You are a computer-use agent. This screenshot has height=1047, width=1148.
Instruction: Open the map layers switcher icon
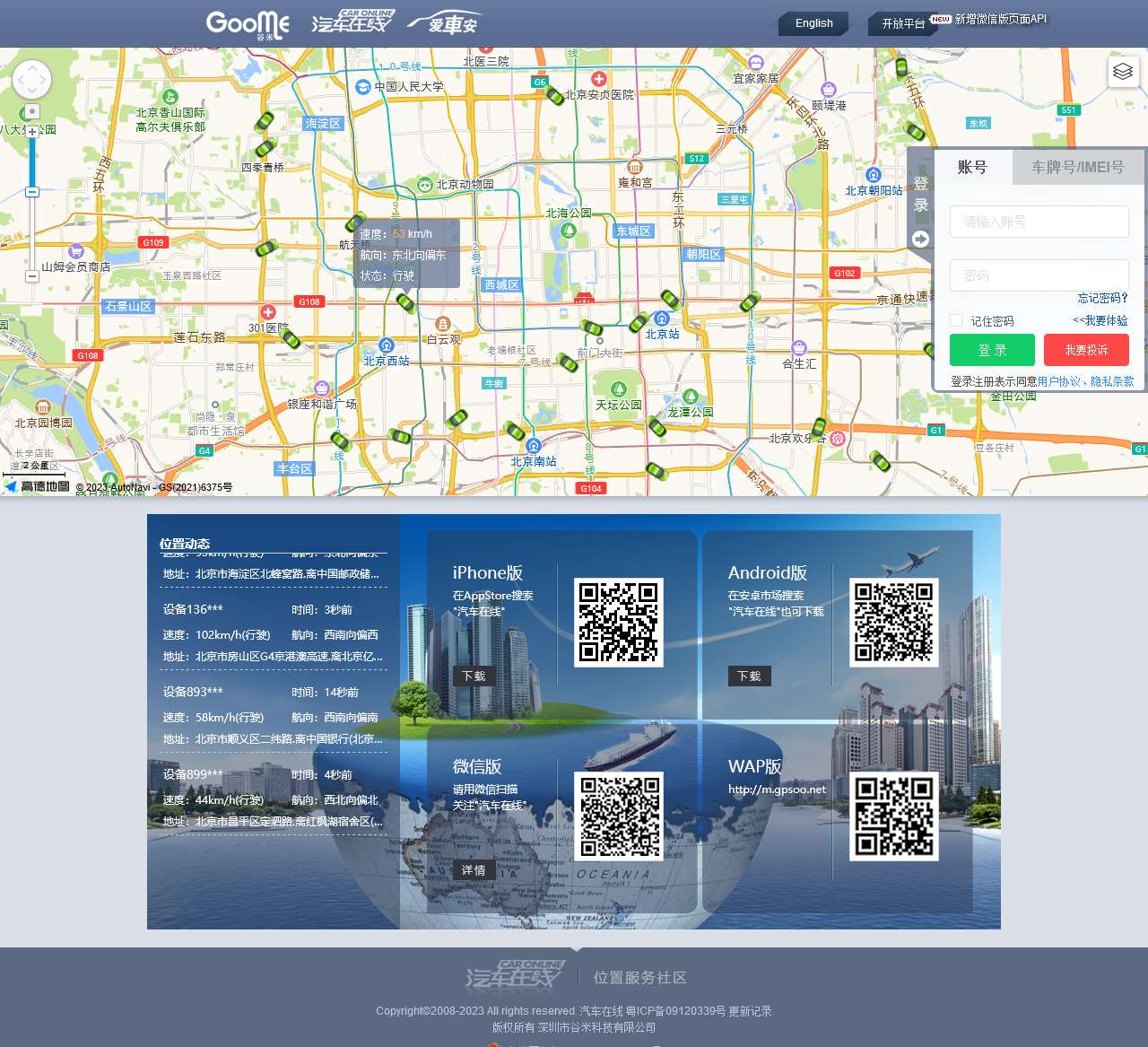(1123, 71)
